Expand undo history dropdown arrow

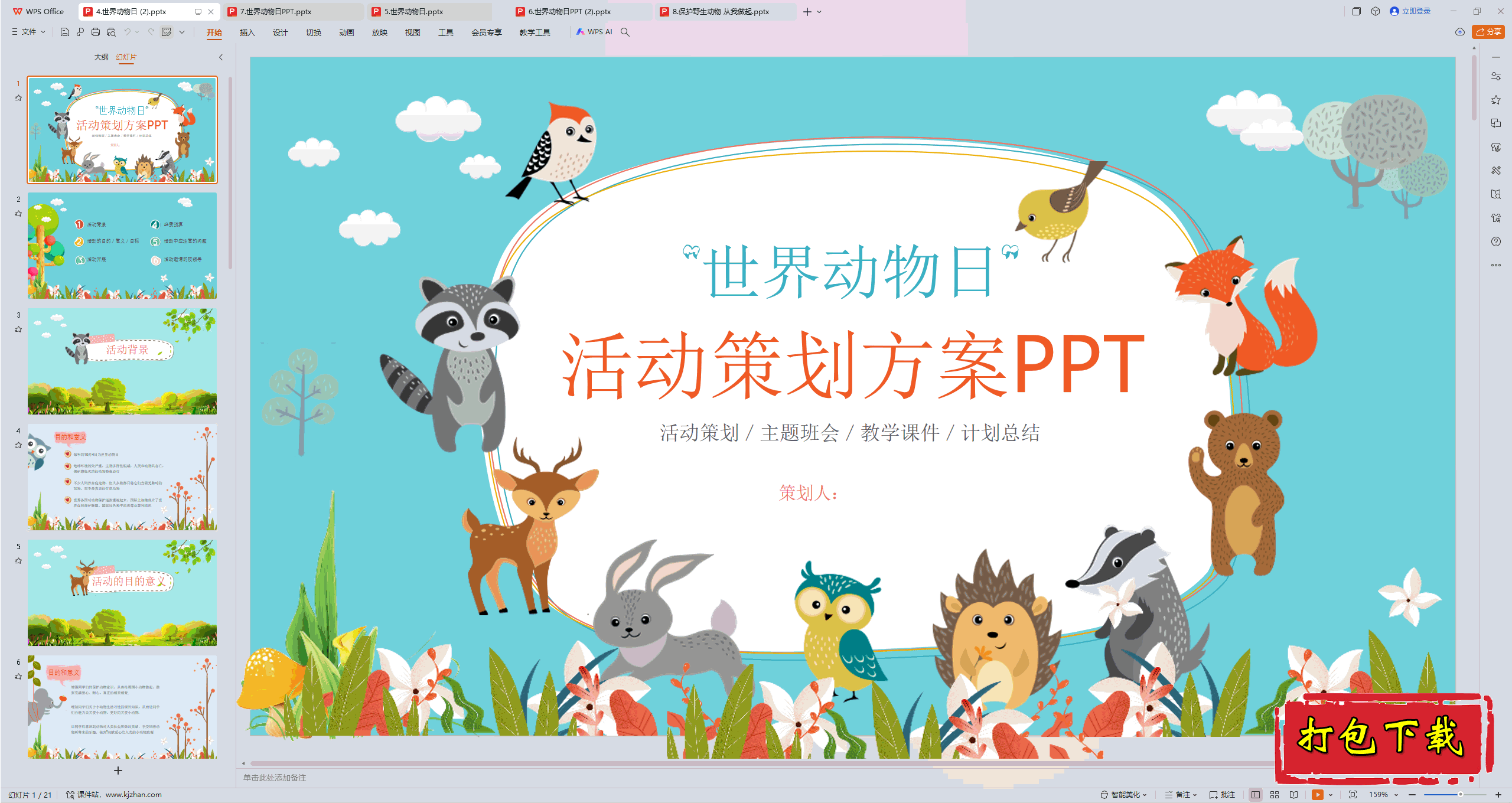137,32
